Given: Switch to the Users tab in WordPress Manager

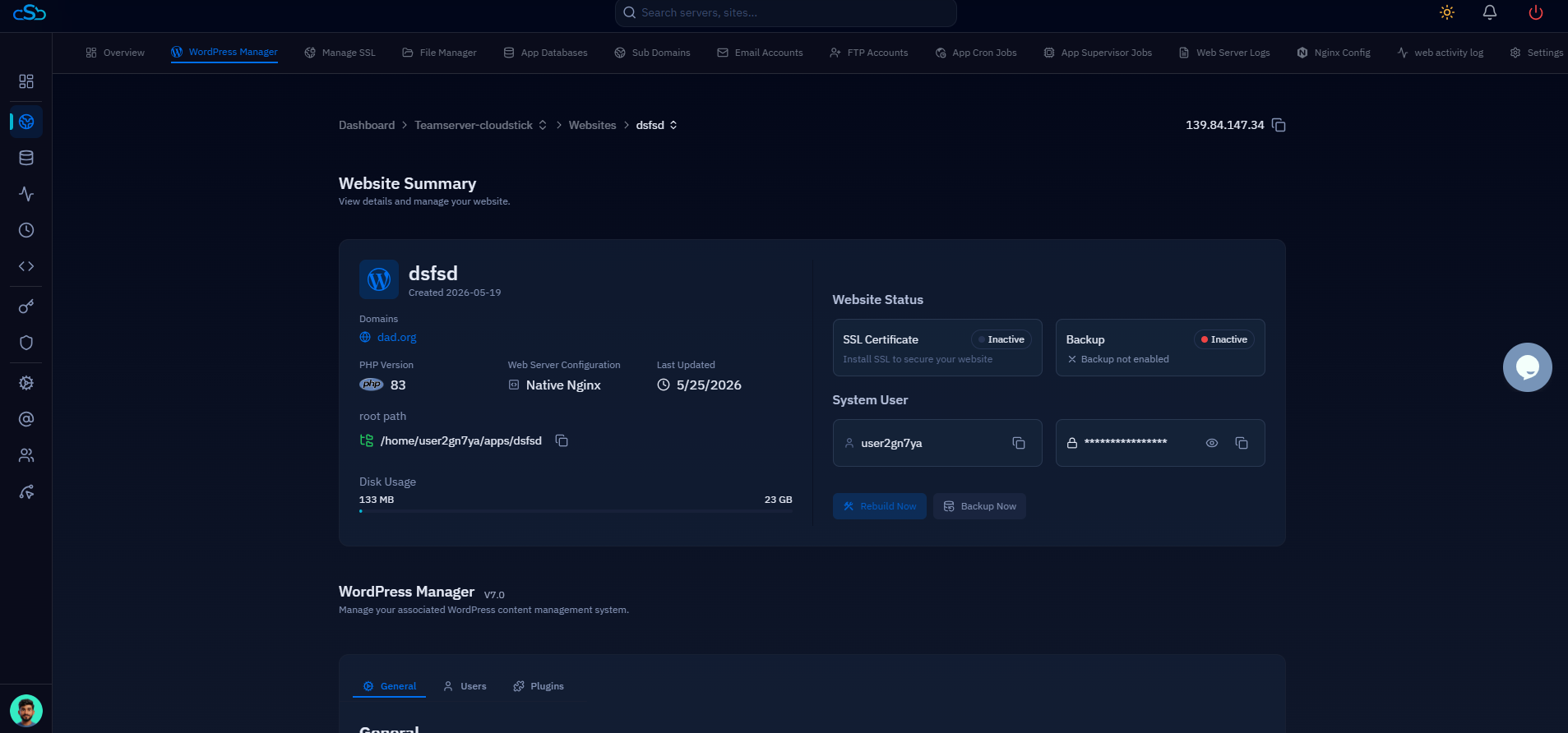Looking at the screenshot, I should (465, 686).
